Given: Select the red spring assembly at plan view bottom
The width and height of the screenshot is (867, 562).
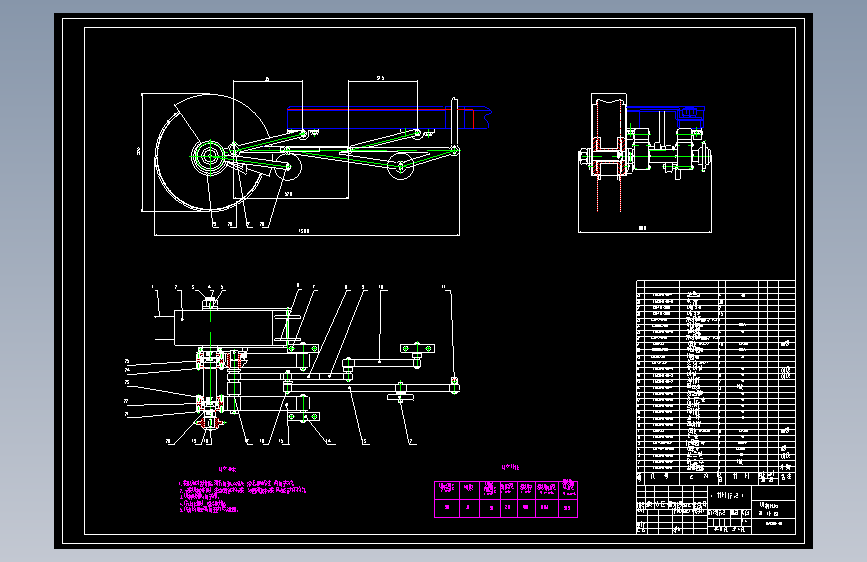Looking at the screenshot, I should click(x=210, y=423).
